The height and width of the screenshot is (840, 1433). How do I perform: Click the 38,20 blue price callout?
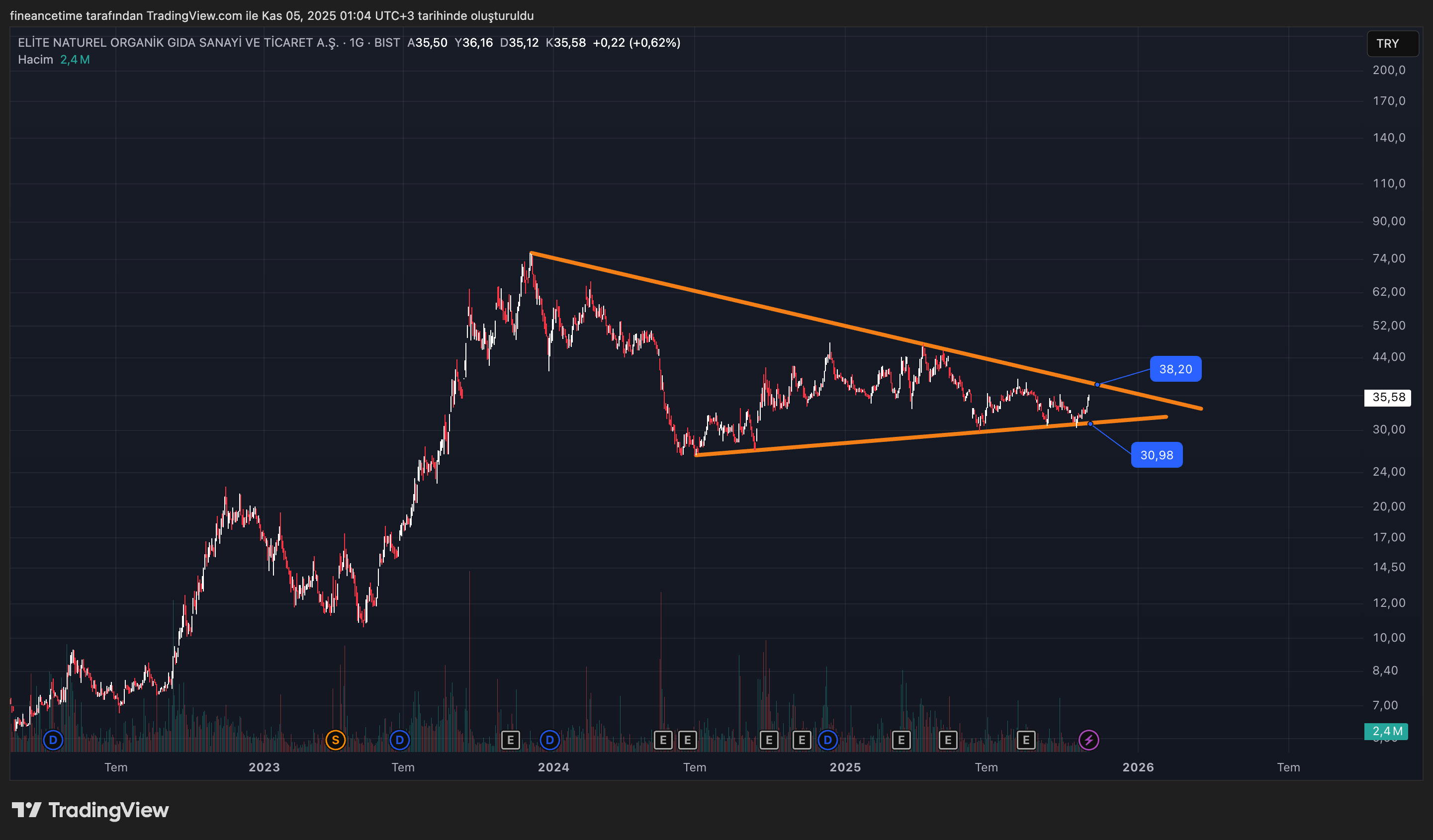pyautogui.click(x=1175, y=369)
